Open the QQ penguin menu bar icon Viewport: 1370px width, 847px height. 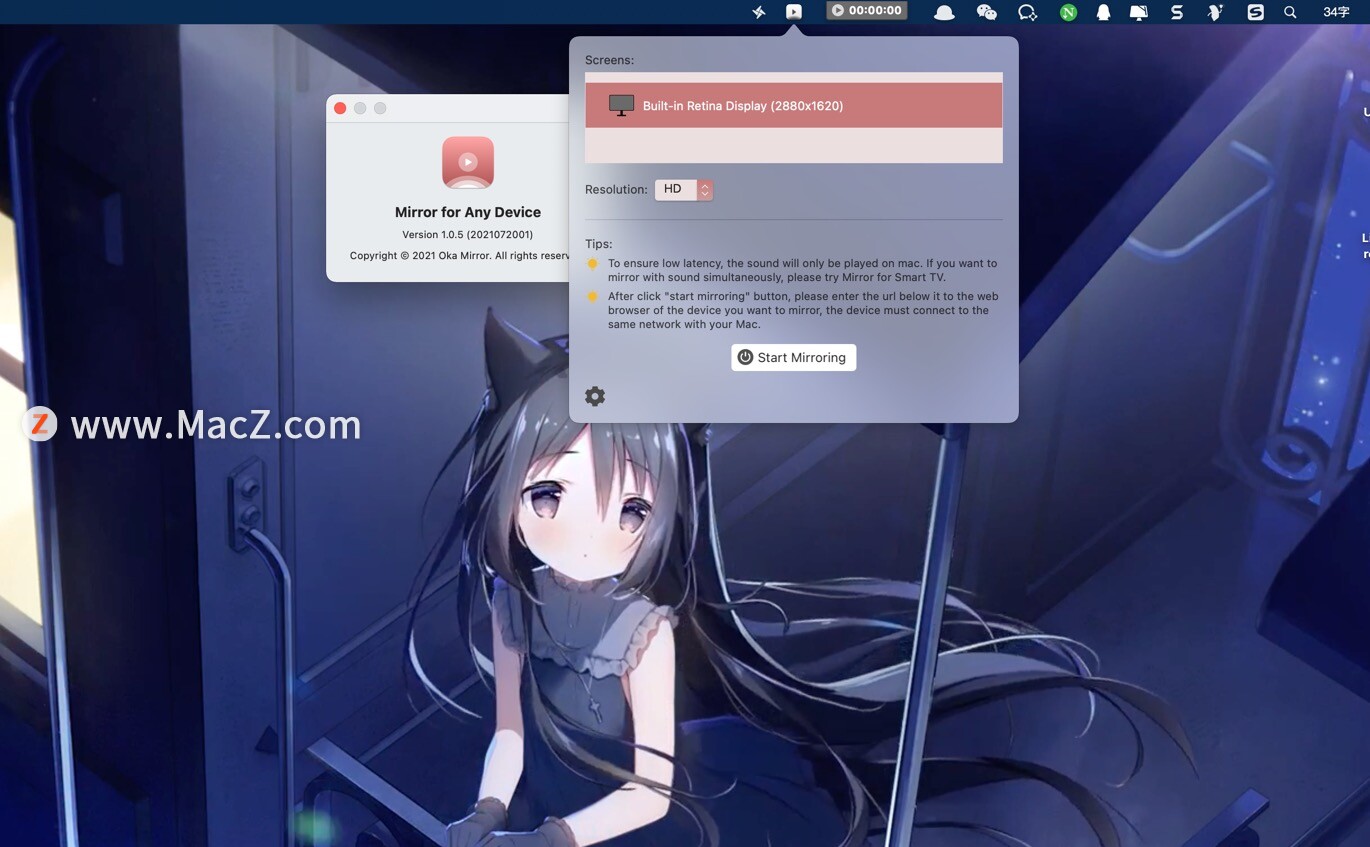coord(1104,12)
